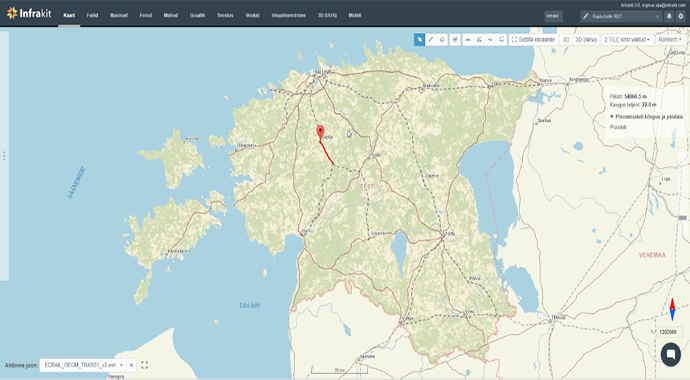Click the map scale input field

coord(669,332)
